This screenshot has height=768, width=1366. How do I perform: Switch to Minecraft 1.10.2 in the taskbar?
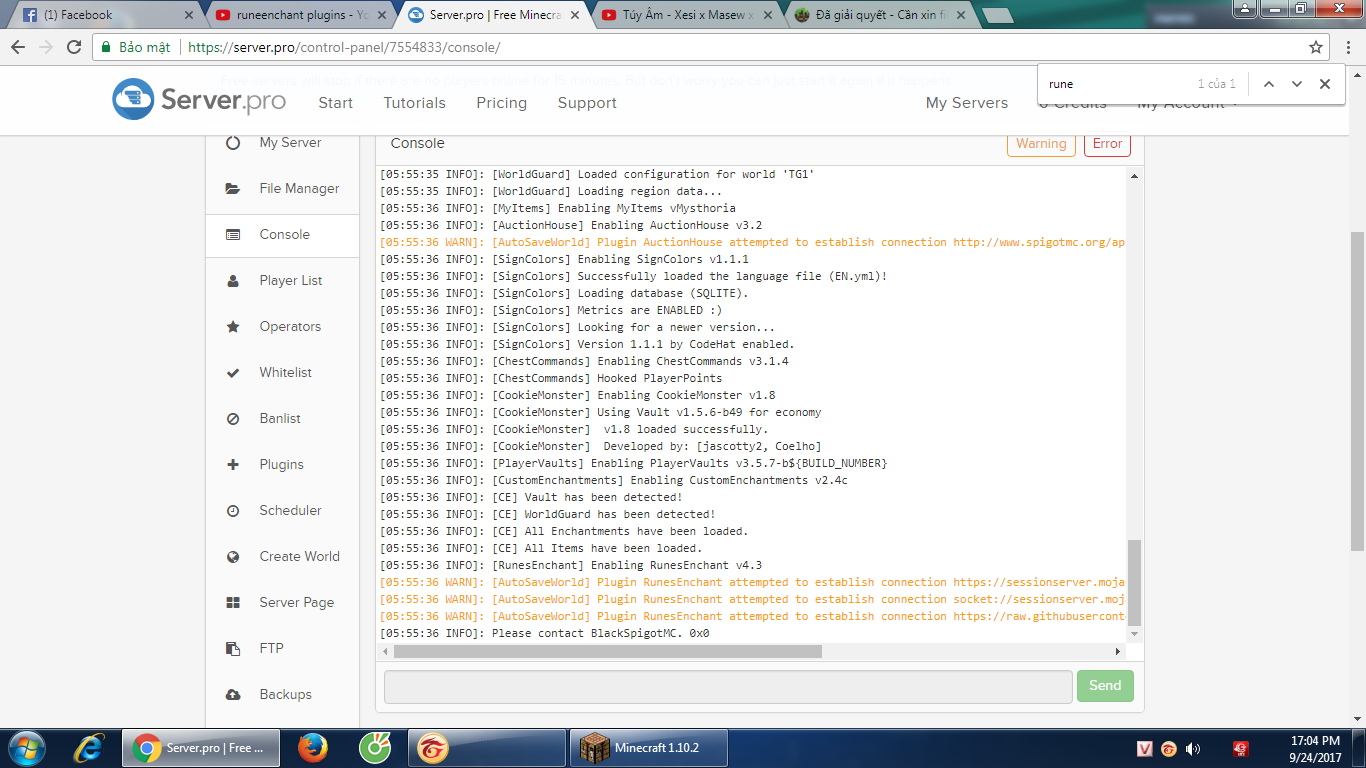[x=649, y=748]
